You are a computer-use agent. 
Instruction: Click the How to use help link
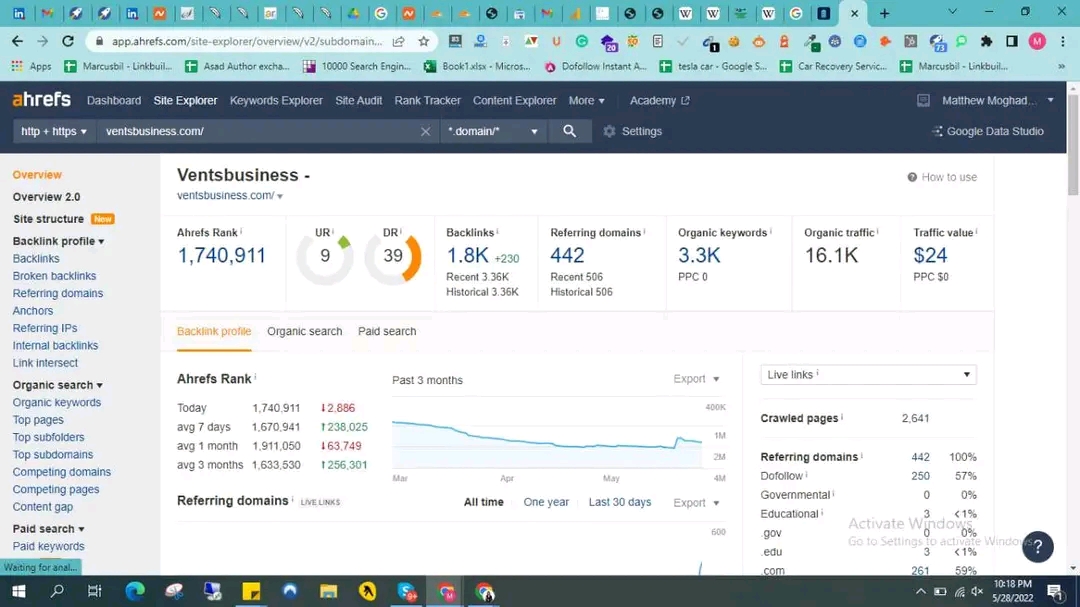942,177
